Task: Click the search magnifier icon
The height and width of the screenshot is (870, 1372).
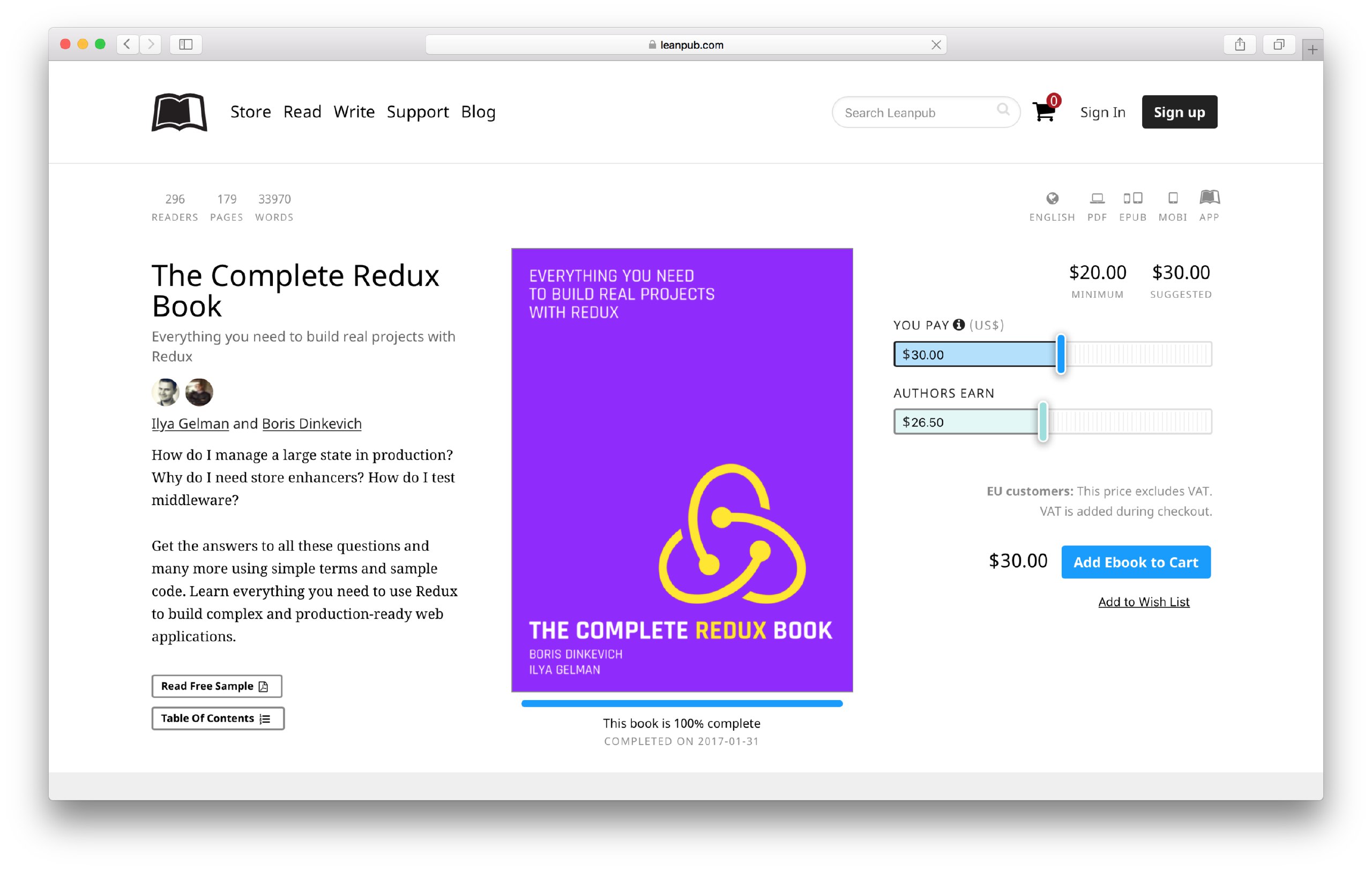Action: [1003, 109]
